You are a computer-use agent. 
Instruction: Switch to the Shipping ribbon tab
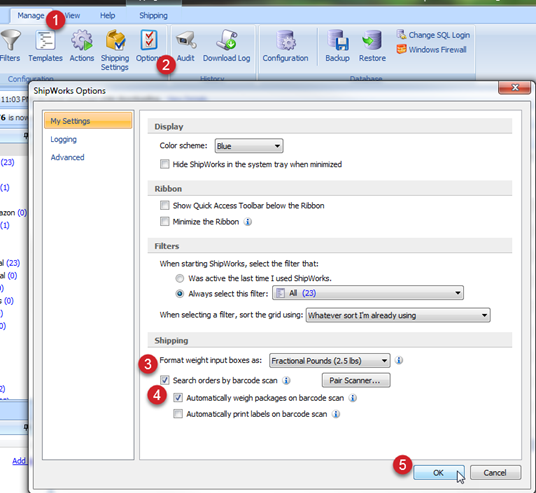click(153, 16)
